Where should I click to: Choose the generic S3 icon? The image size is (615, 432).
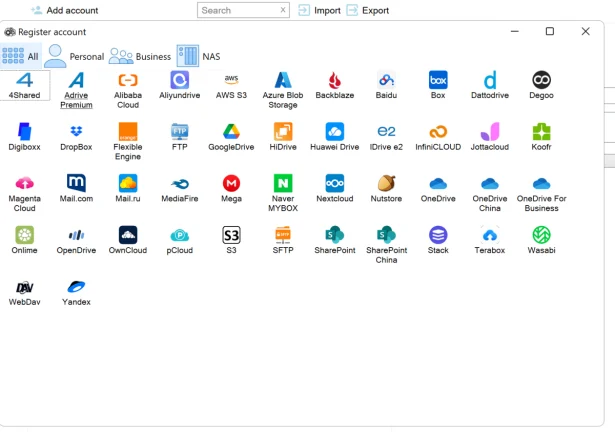point(231,240)
